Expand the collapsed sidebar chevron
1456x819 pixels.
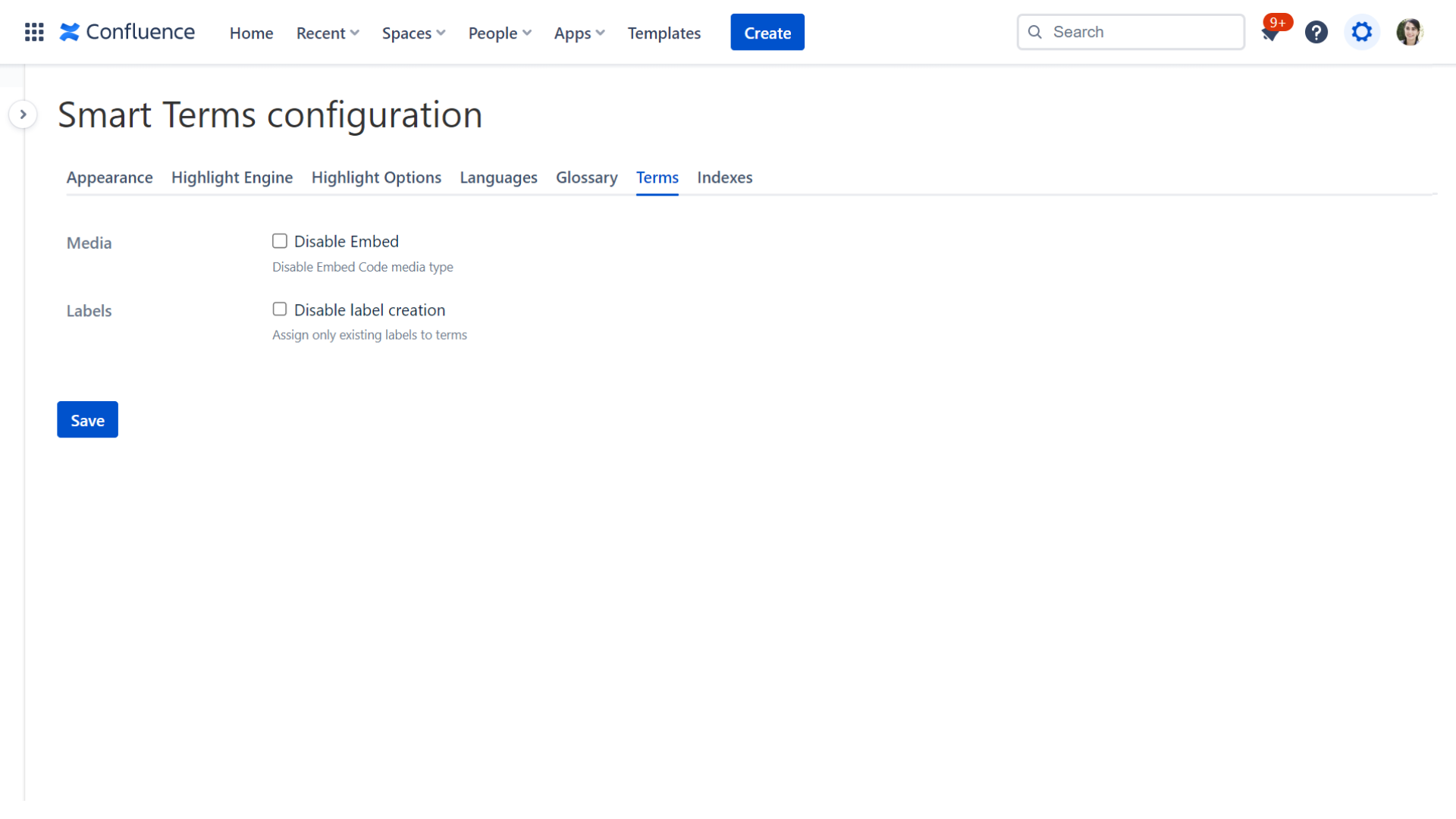tap(24, 114)
